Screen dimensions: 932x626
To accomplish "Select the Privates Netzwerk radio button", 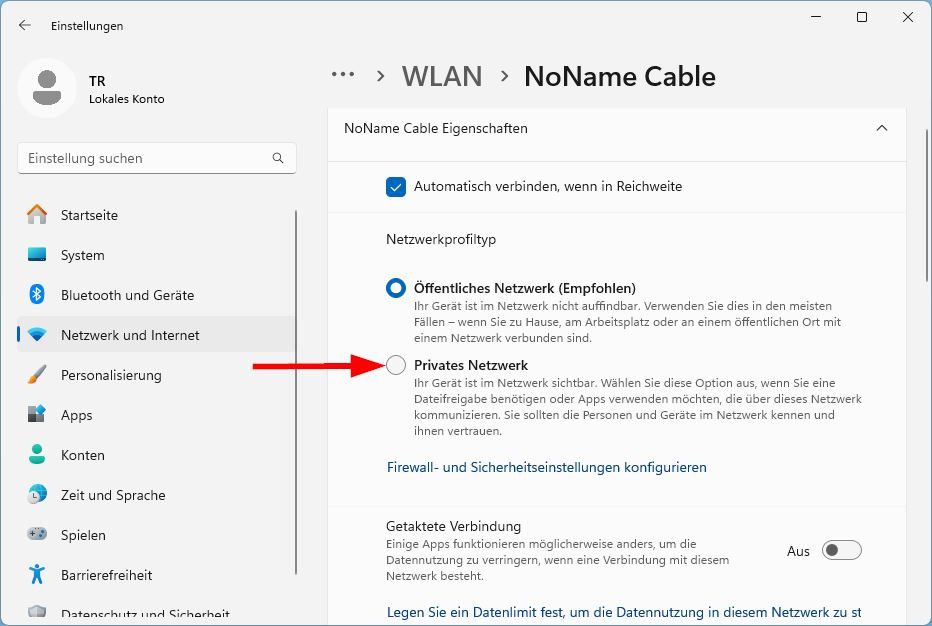I will (396, 365).
